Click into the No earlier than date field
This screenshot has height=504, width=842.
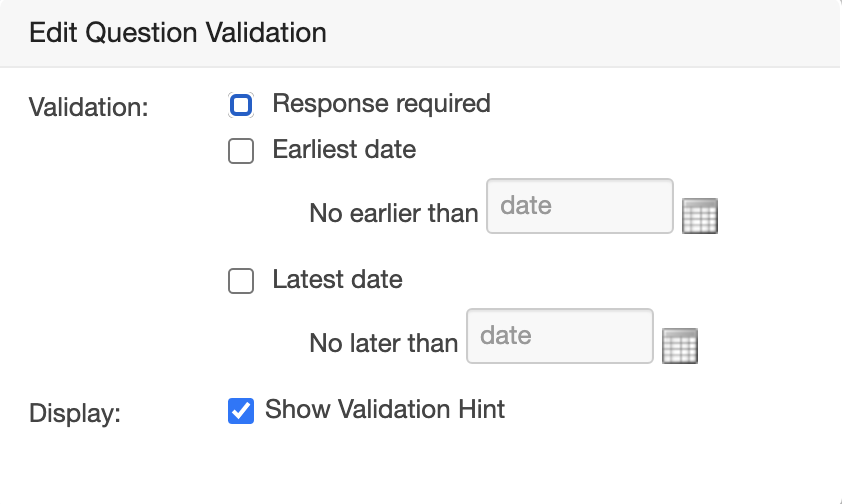(x=579, y=206)
